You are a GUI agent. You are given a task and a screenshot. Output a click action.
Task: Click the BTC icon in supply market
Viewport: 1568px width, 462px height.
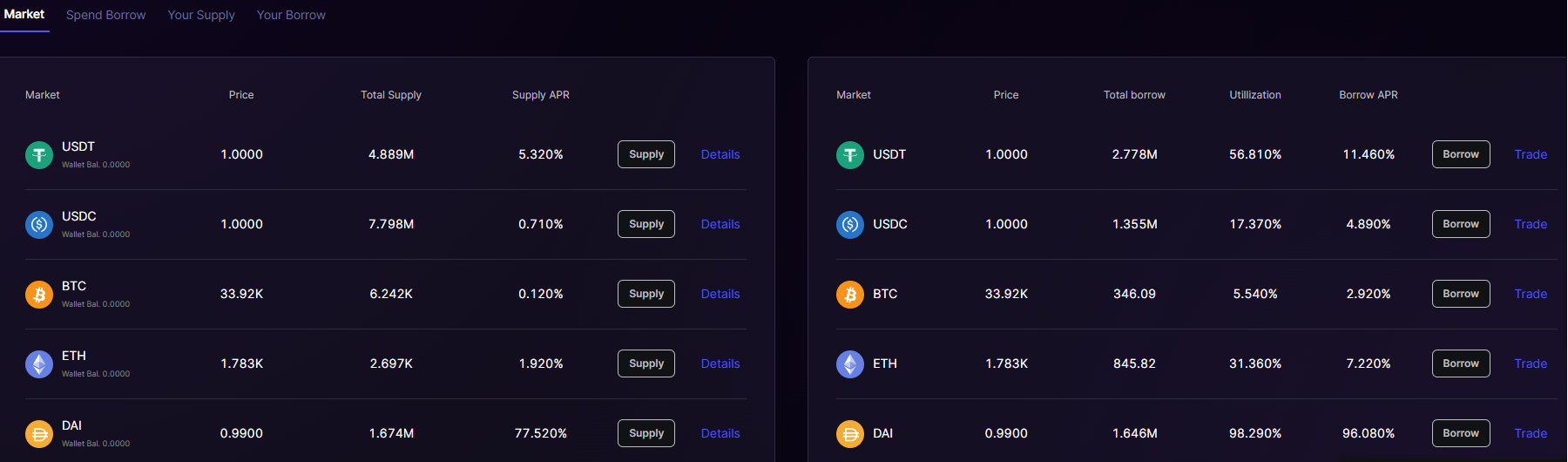pyautogui.click(x=39, y=295)
